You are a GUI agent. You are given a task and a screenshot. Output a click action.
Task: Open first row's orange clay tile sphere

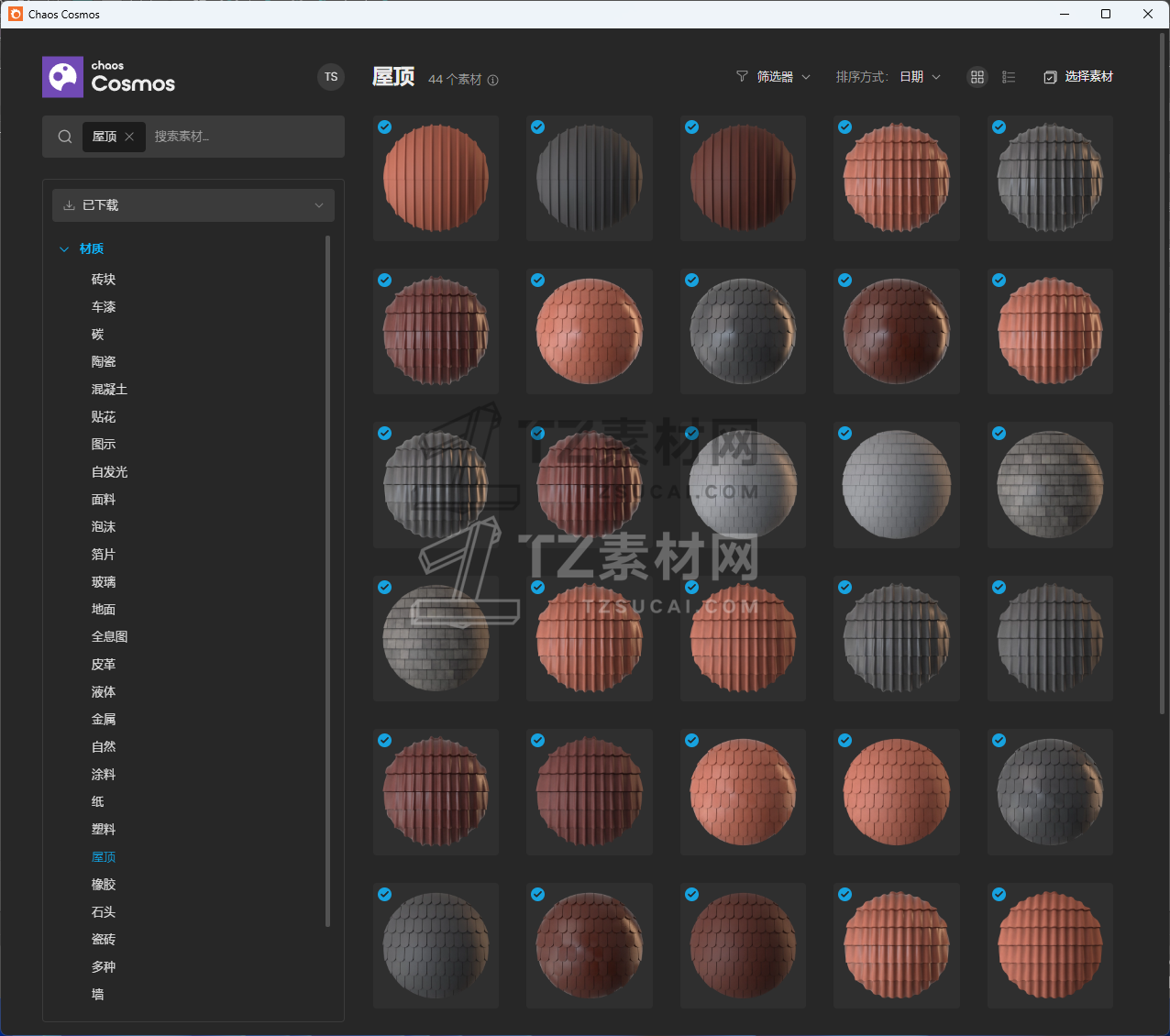click(x=897, y=179)
